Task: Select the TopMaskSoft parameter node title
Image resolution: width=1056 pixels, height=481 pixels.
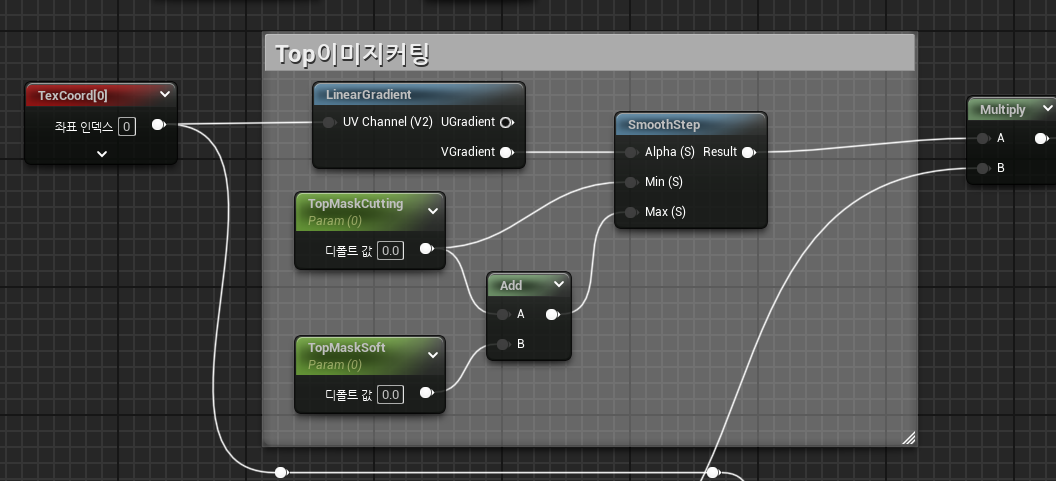Action: point(347,348)
